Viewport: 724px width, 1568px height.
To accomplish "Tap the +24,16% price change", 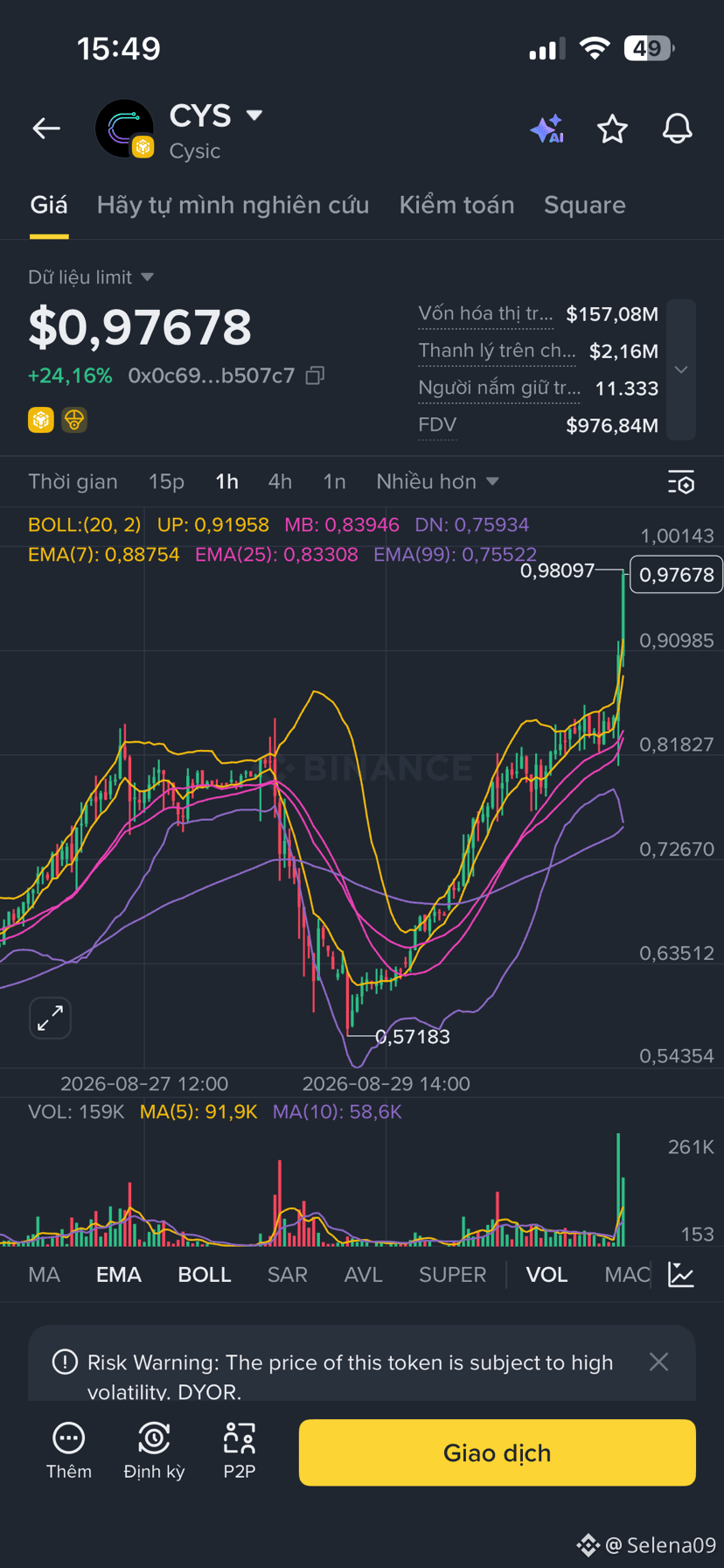I will [70, 375].
